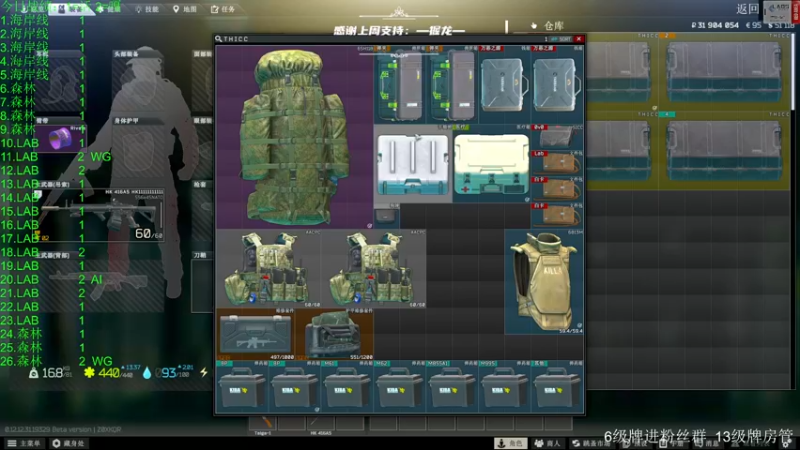The width and height of the screenshot is (800, 450).
Task: Open ammo case labeled M855A1
Action: tap(453, 387)
